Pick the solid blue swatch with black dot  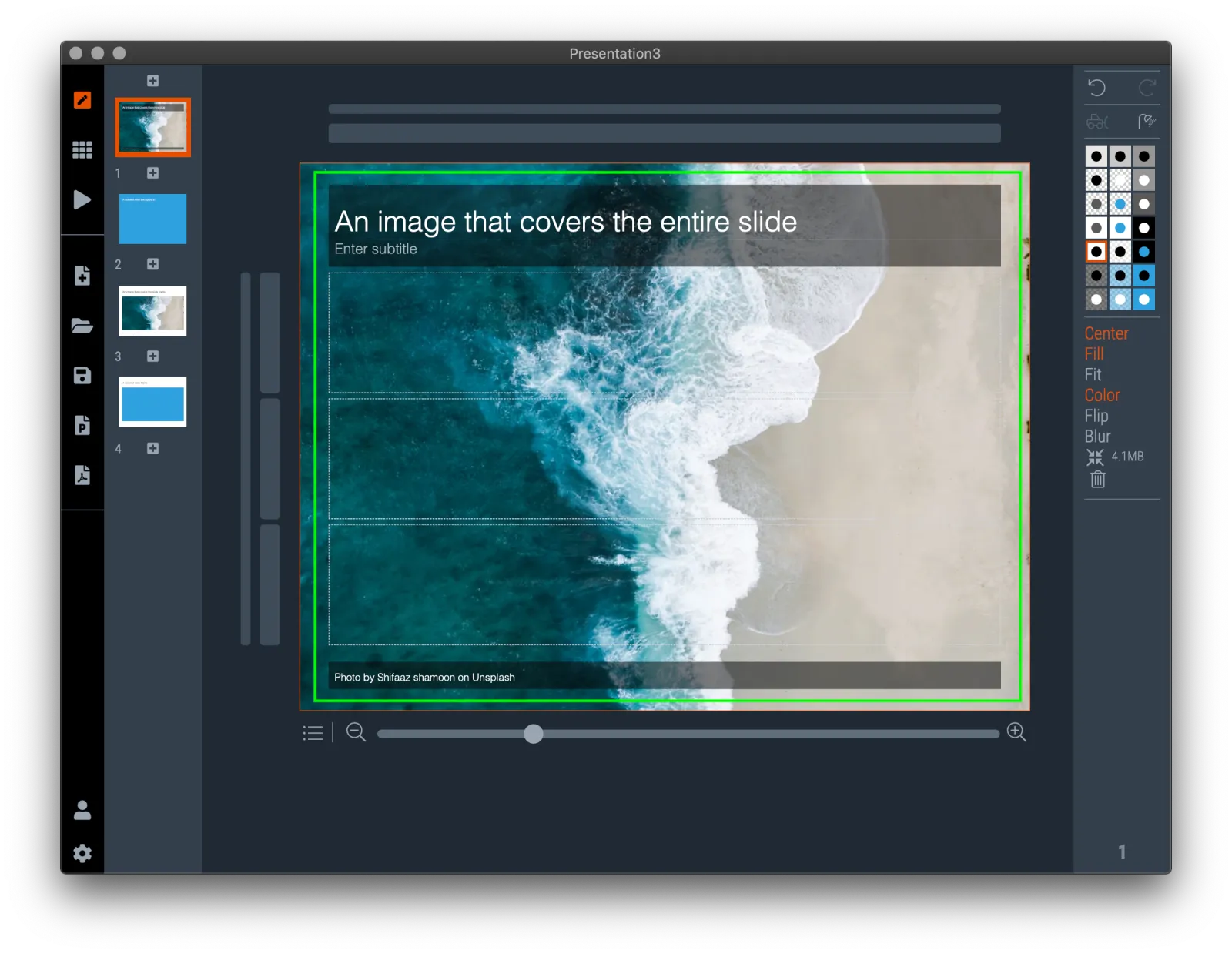pyautogui.click(x=1144, y=276)
